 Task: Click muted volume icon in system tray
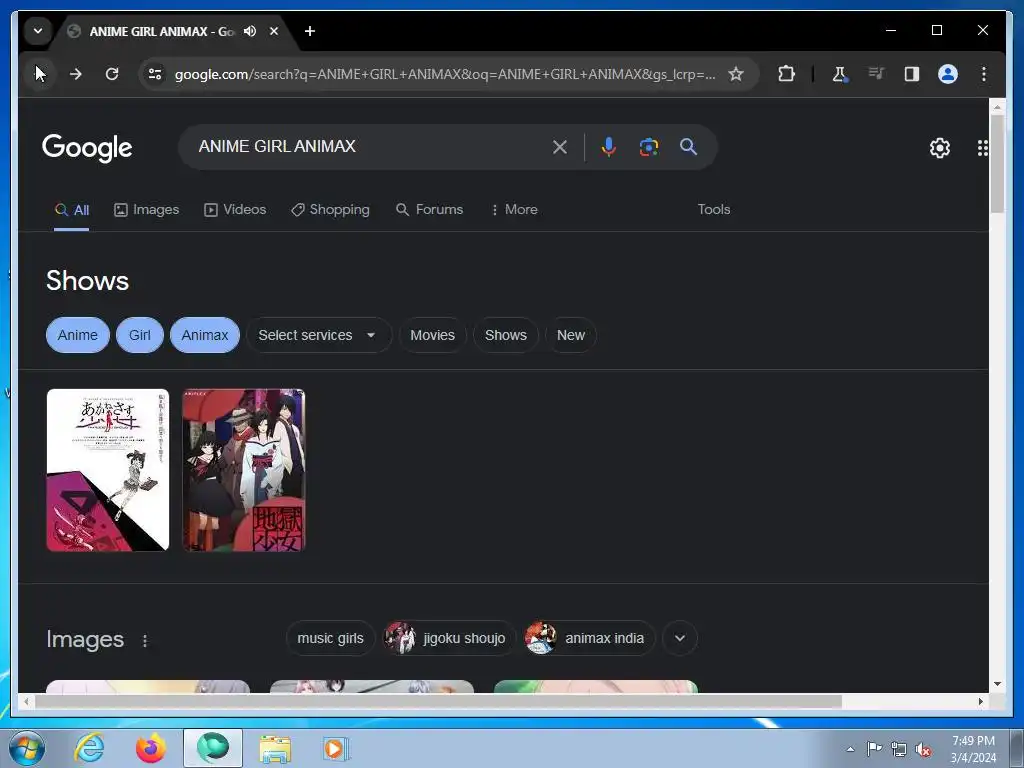pyautogui.click(x=923, y=750)
